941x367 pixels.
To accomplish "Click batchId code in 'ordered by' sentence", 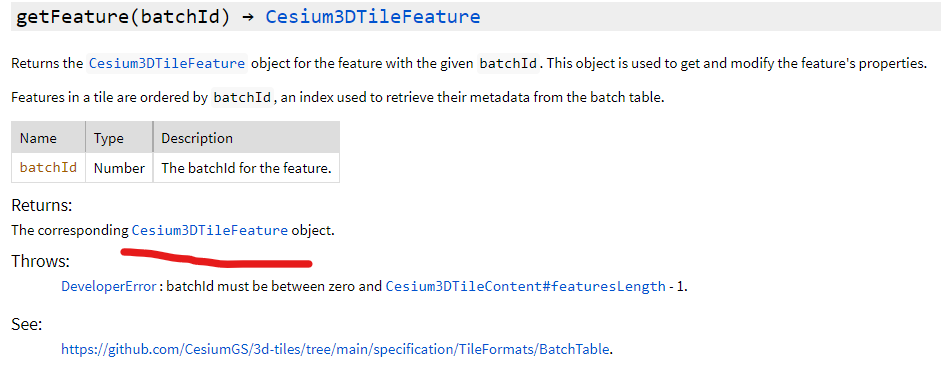I will [x=242, y=98].
